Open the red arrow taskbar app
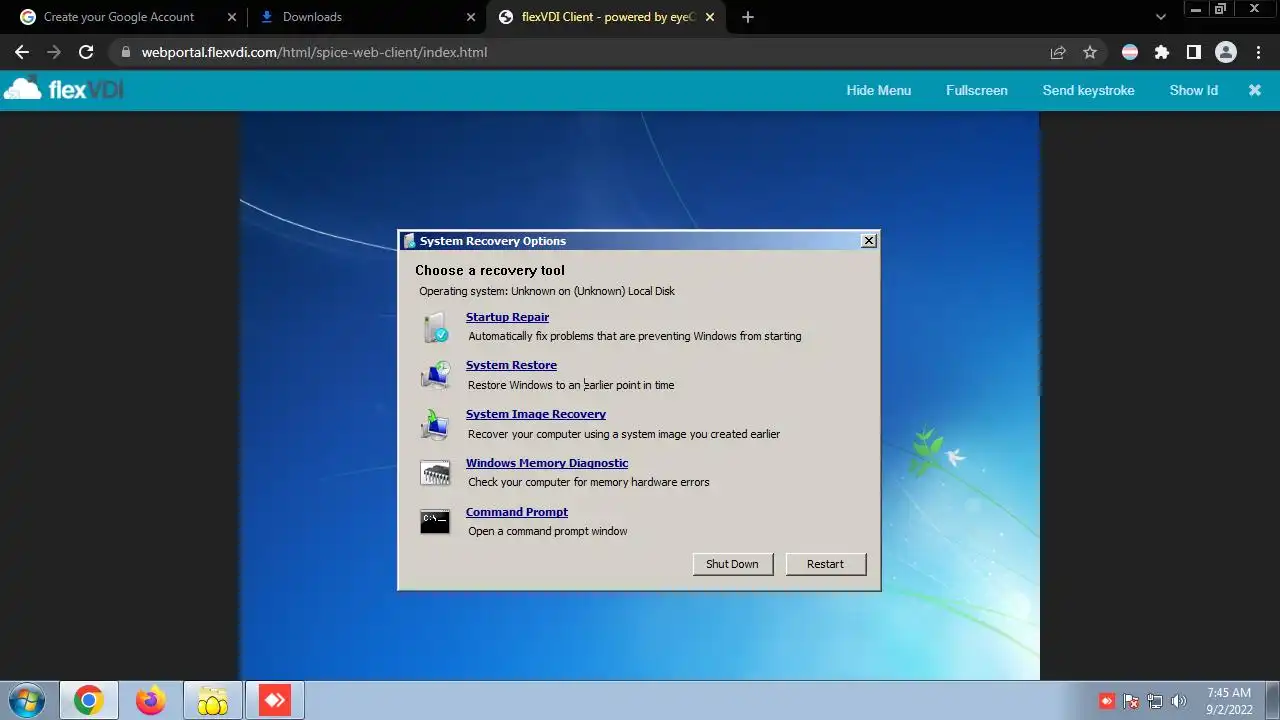 coord(275,700)
